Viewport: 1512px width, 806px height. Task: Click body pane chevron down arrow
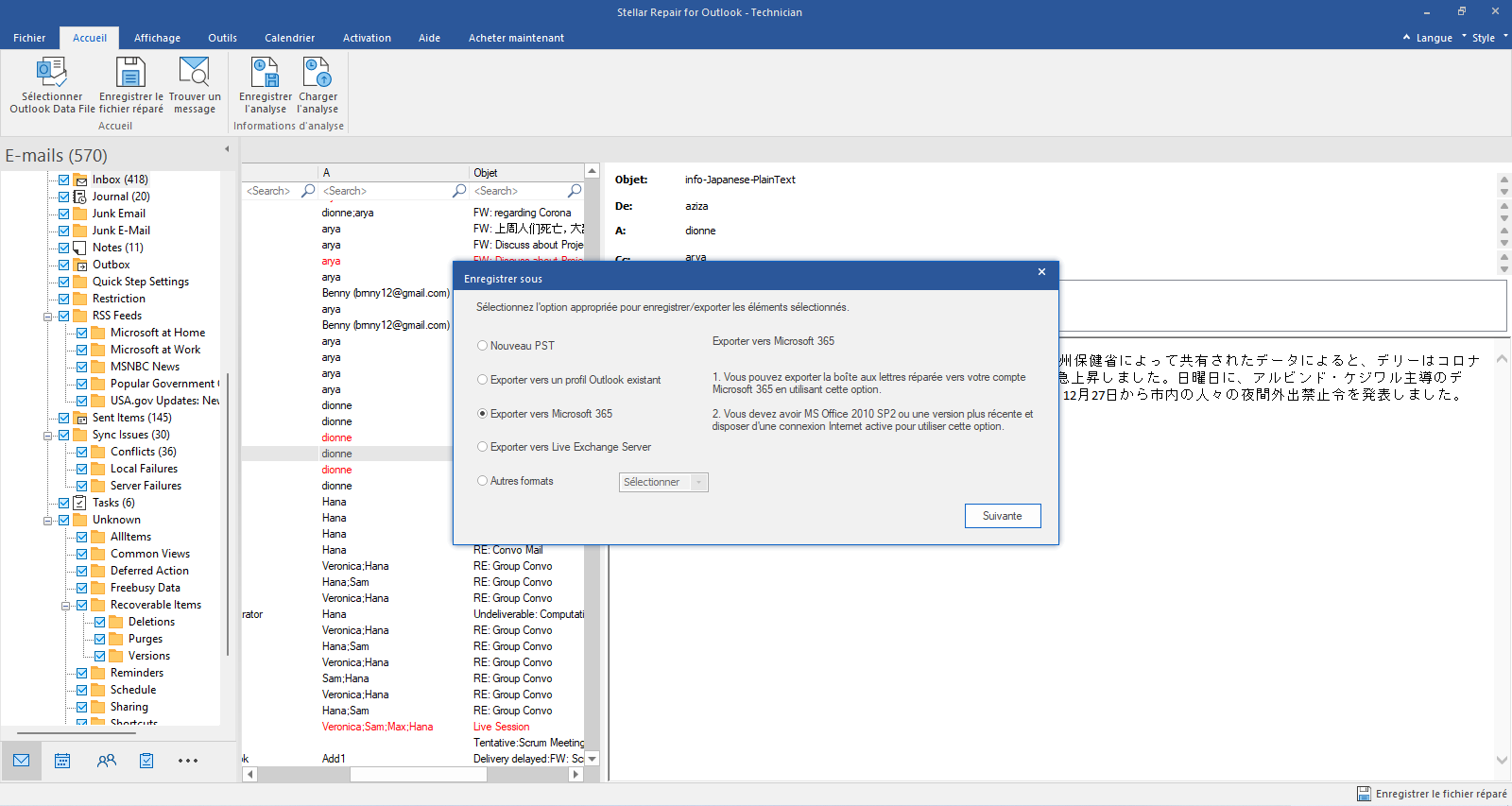[x=1502, y=760]
